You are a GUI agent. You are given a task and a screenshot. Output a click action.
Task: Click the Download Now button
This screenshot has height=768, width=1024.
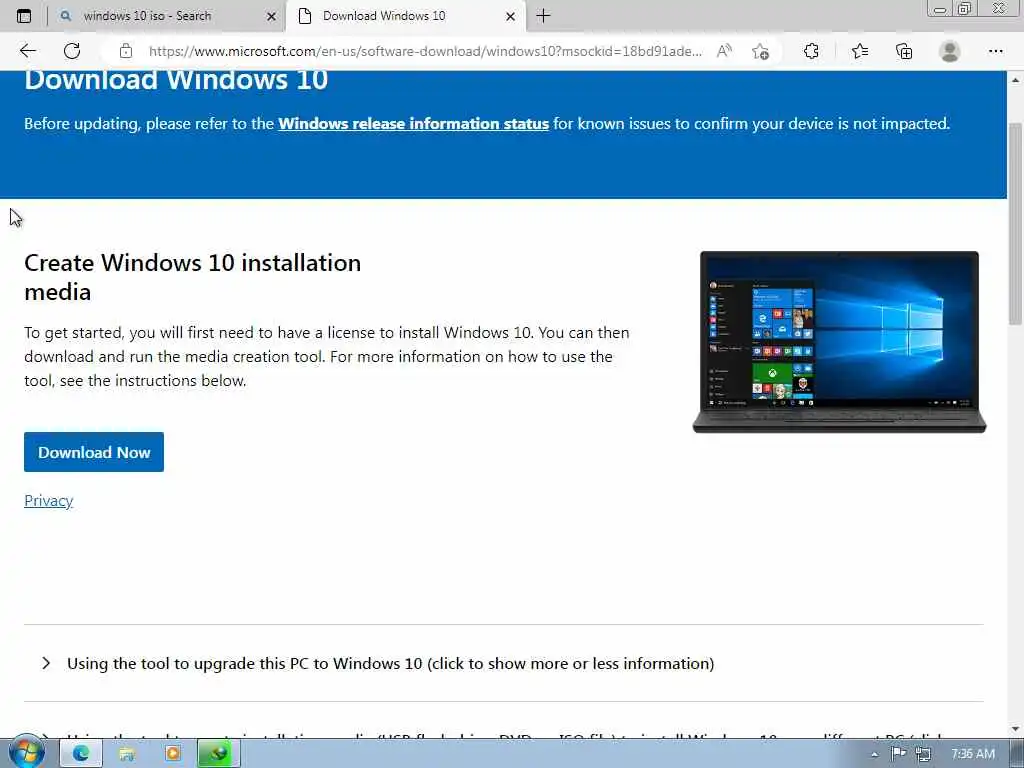pyautogui.click(x=94, y=452)
